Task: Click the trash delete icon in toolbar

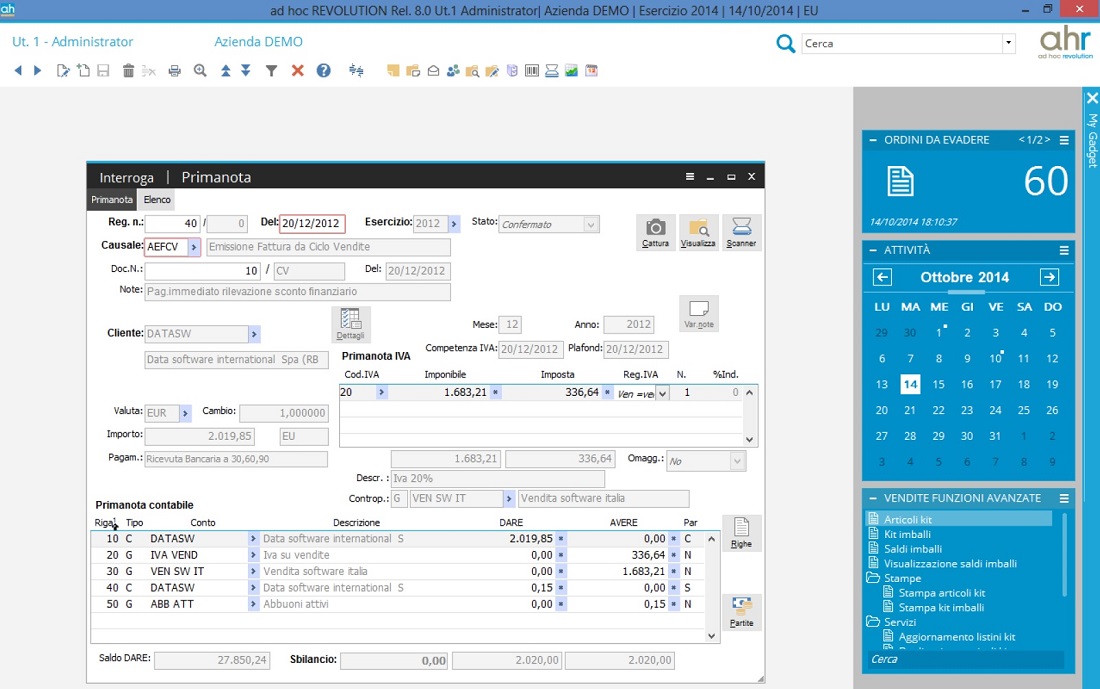Action: coord(128,71)
